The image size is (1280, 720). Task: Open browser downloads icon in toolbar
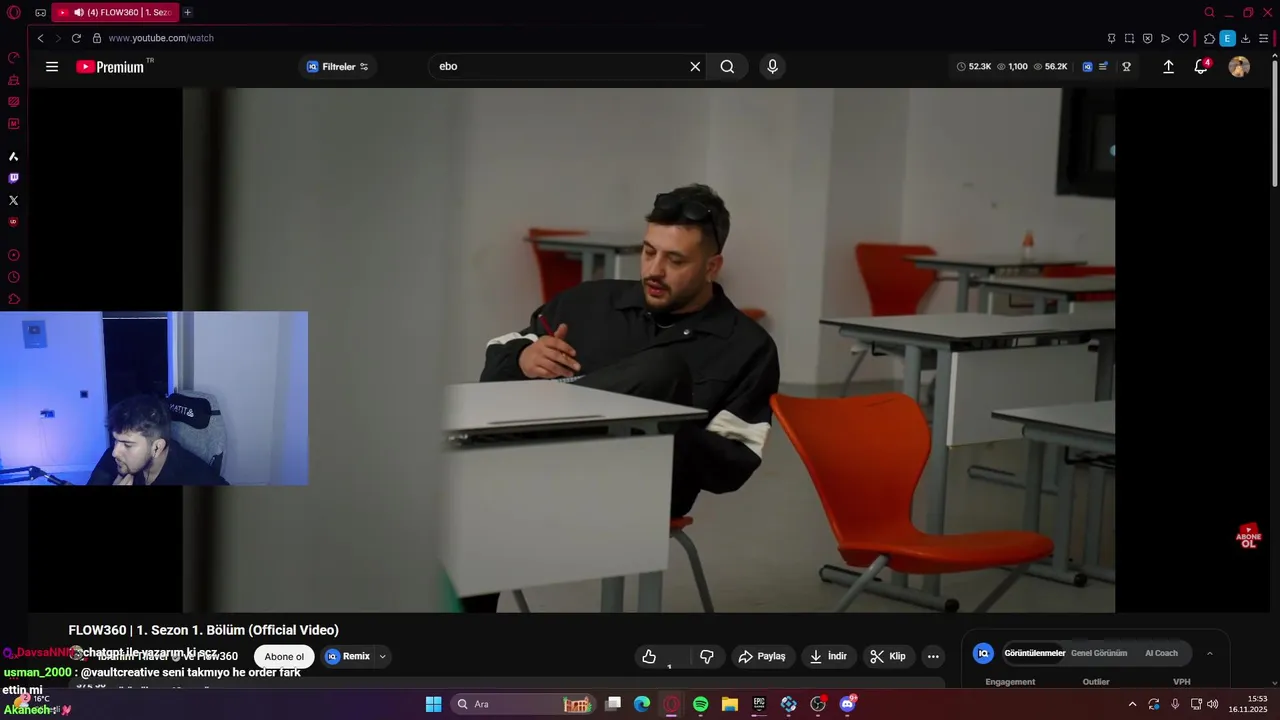click(1245, 38)
